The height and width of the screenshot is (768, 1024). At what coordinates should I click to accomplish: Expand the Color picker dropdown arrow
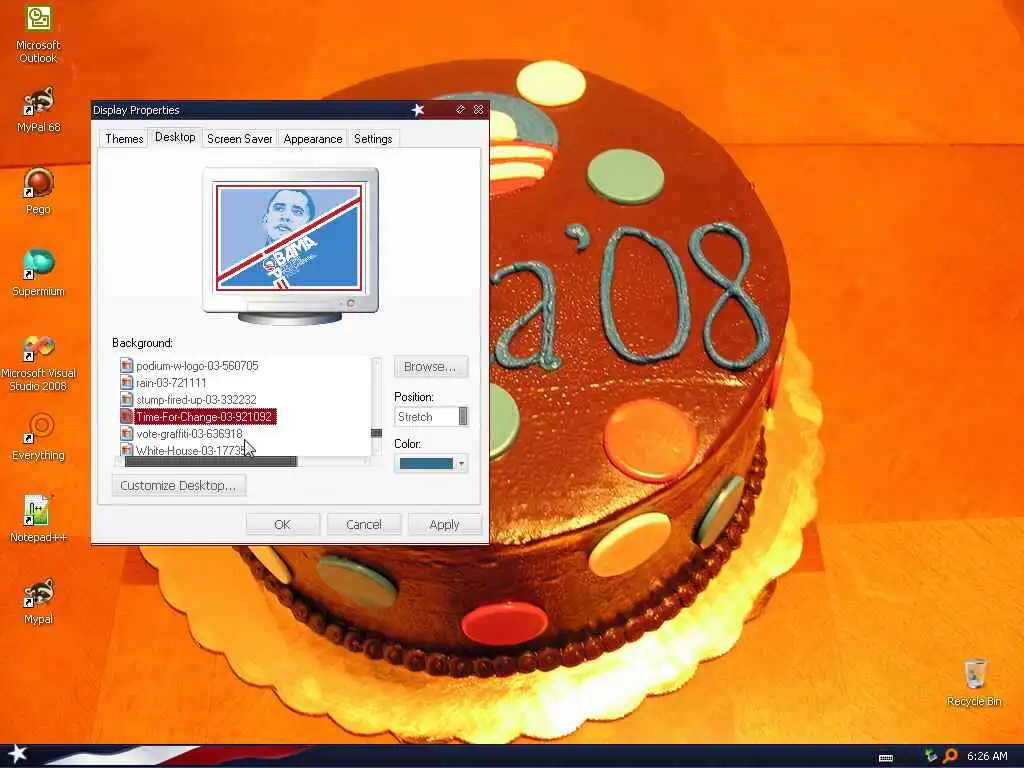461,464
